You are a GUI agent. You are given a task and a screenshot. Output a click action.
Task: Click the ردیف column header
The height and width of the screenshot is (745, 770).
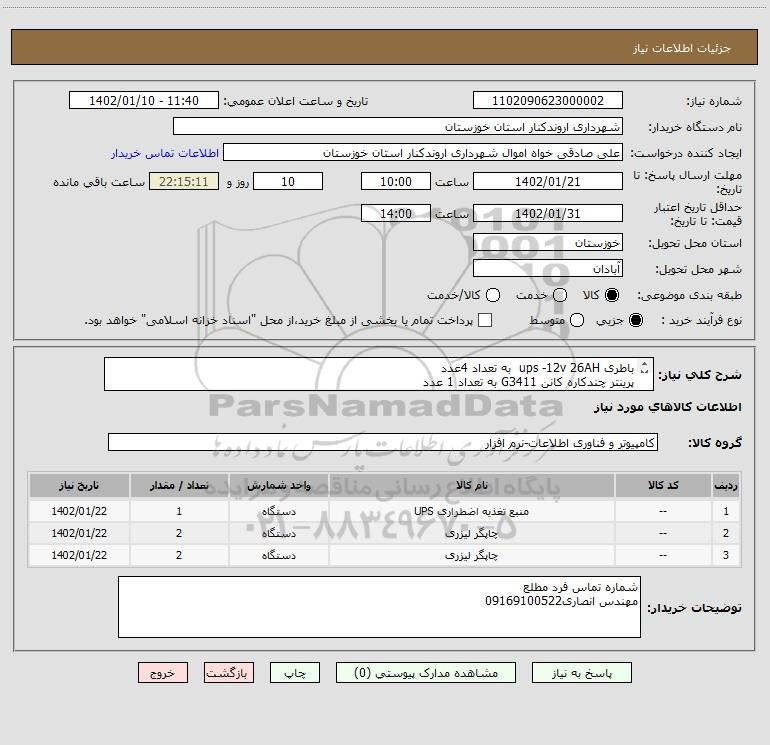(726, 486)
